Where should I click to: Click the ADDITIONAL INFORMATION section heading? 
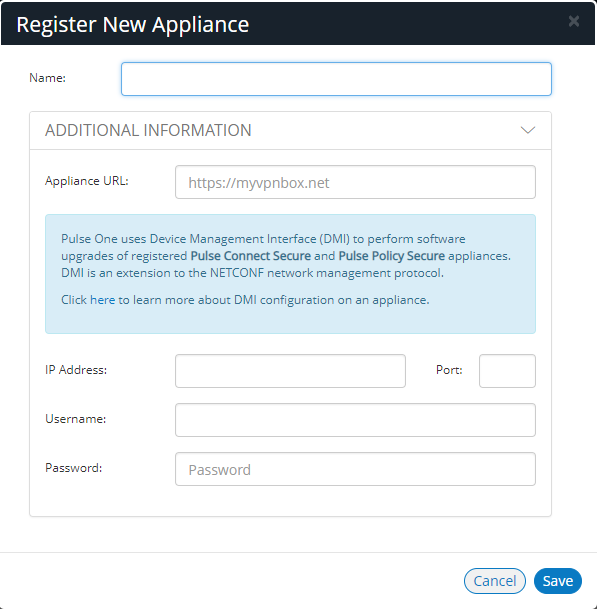point(148,130)
